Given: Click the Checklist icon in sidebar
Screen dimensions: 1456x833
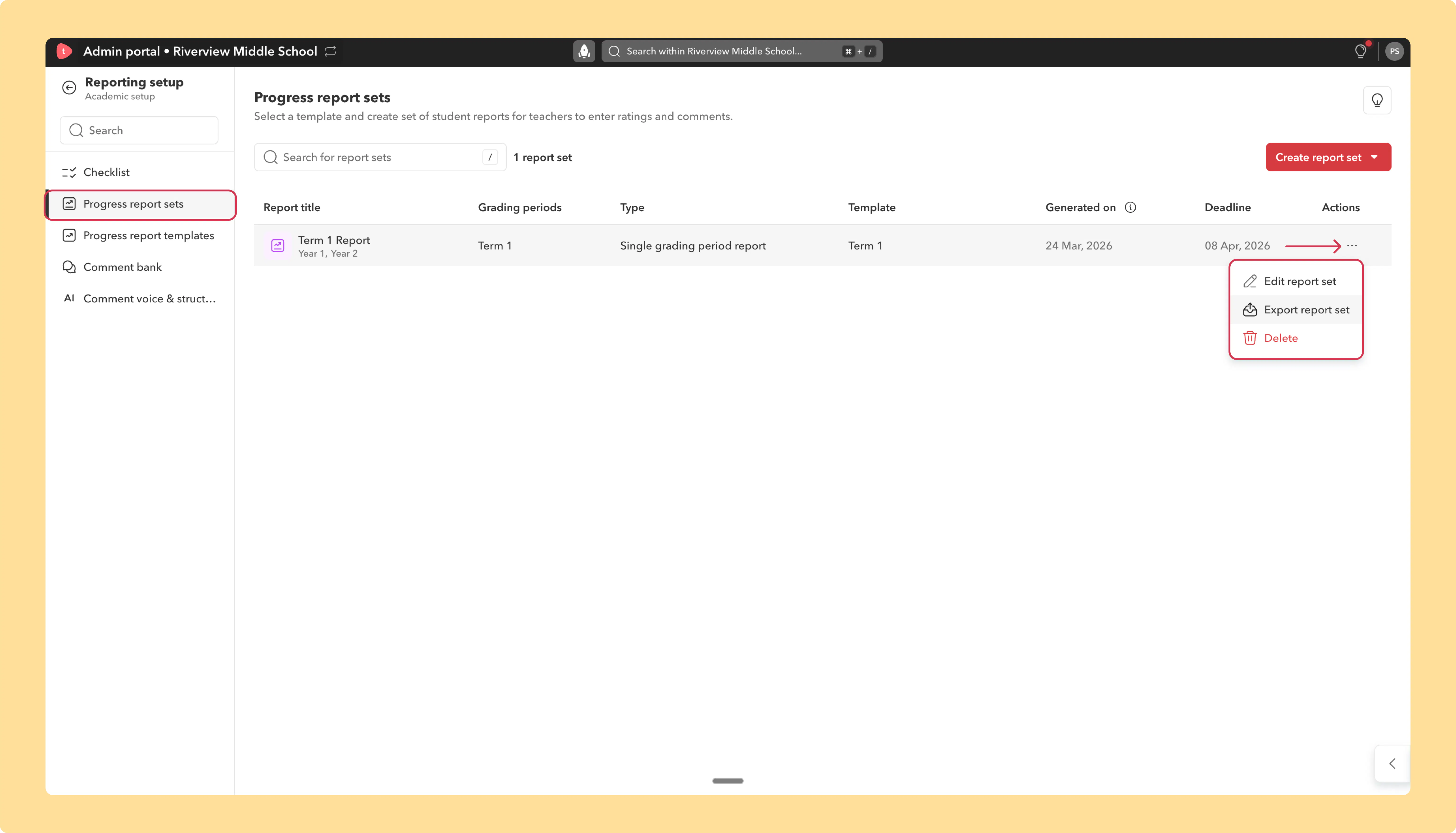Looking at the screenshot, I should tap(69, 172).
